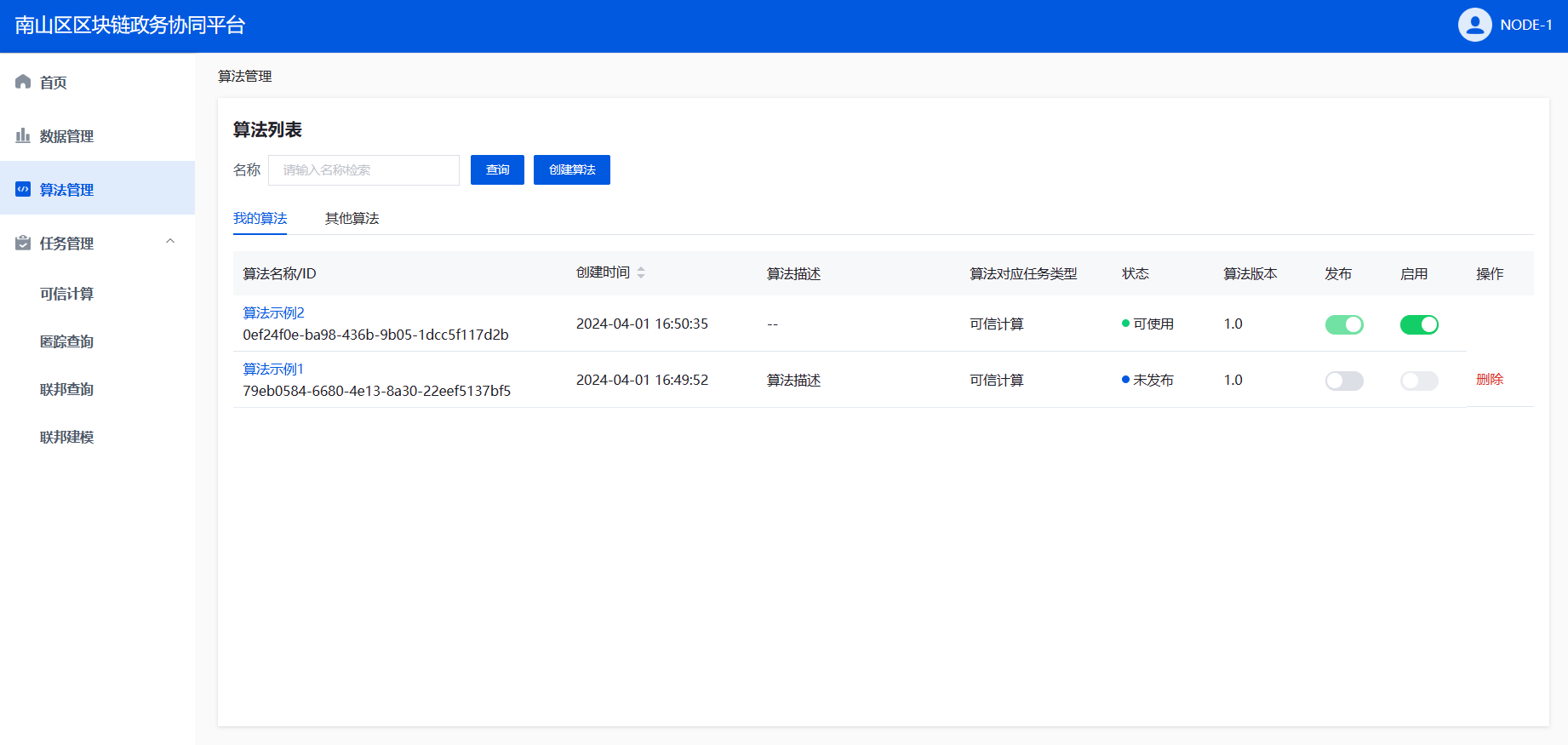Click the algorithm management code icon

point(23,189)
